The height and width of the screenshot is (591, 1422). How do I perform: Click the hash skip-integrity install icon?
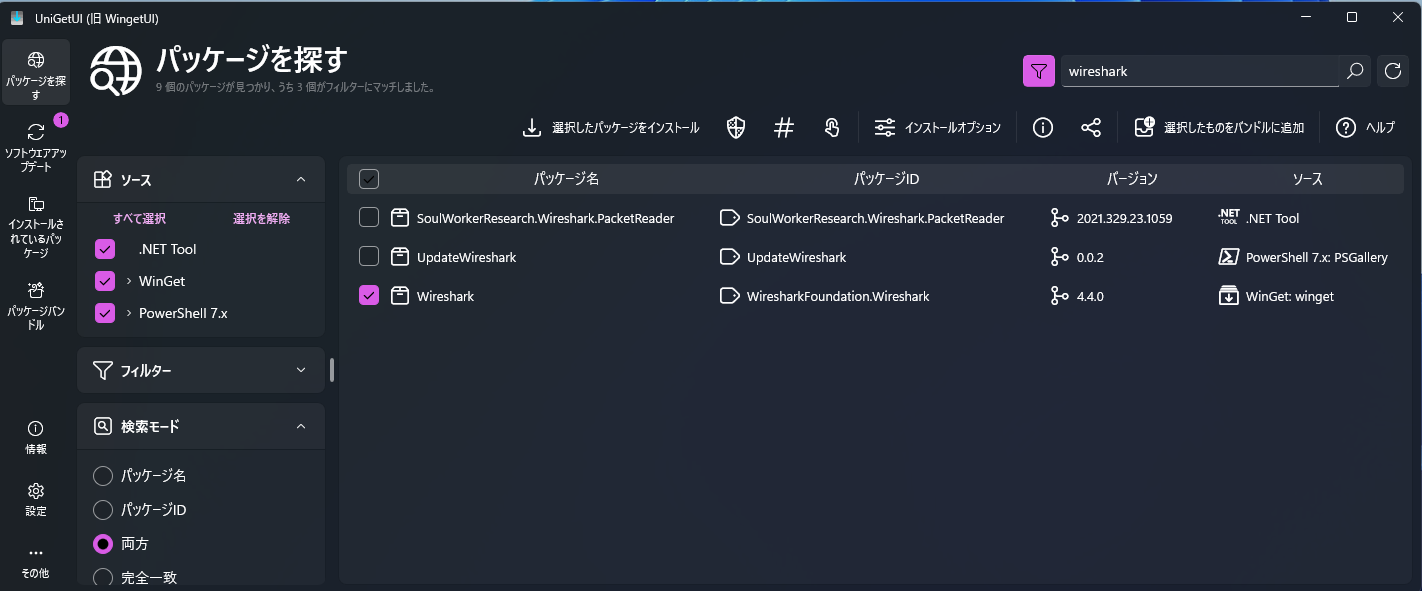[x=784, y=128]
